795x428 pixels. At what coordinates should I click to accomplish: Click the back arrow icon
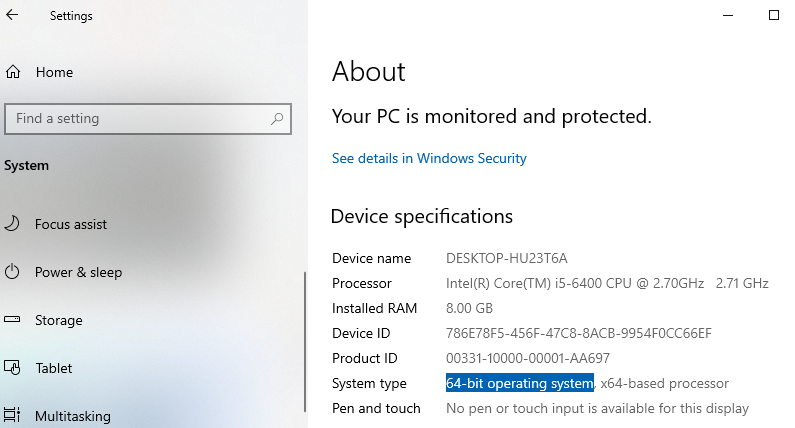click(12, 15)
